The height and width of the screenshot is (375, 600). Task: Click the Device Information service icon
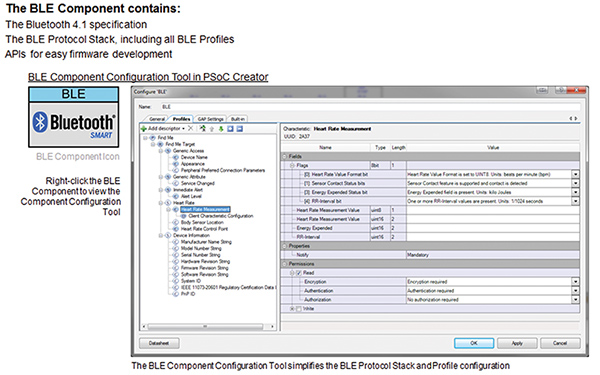168,235
